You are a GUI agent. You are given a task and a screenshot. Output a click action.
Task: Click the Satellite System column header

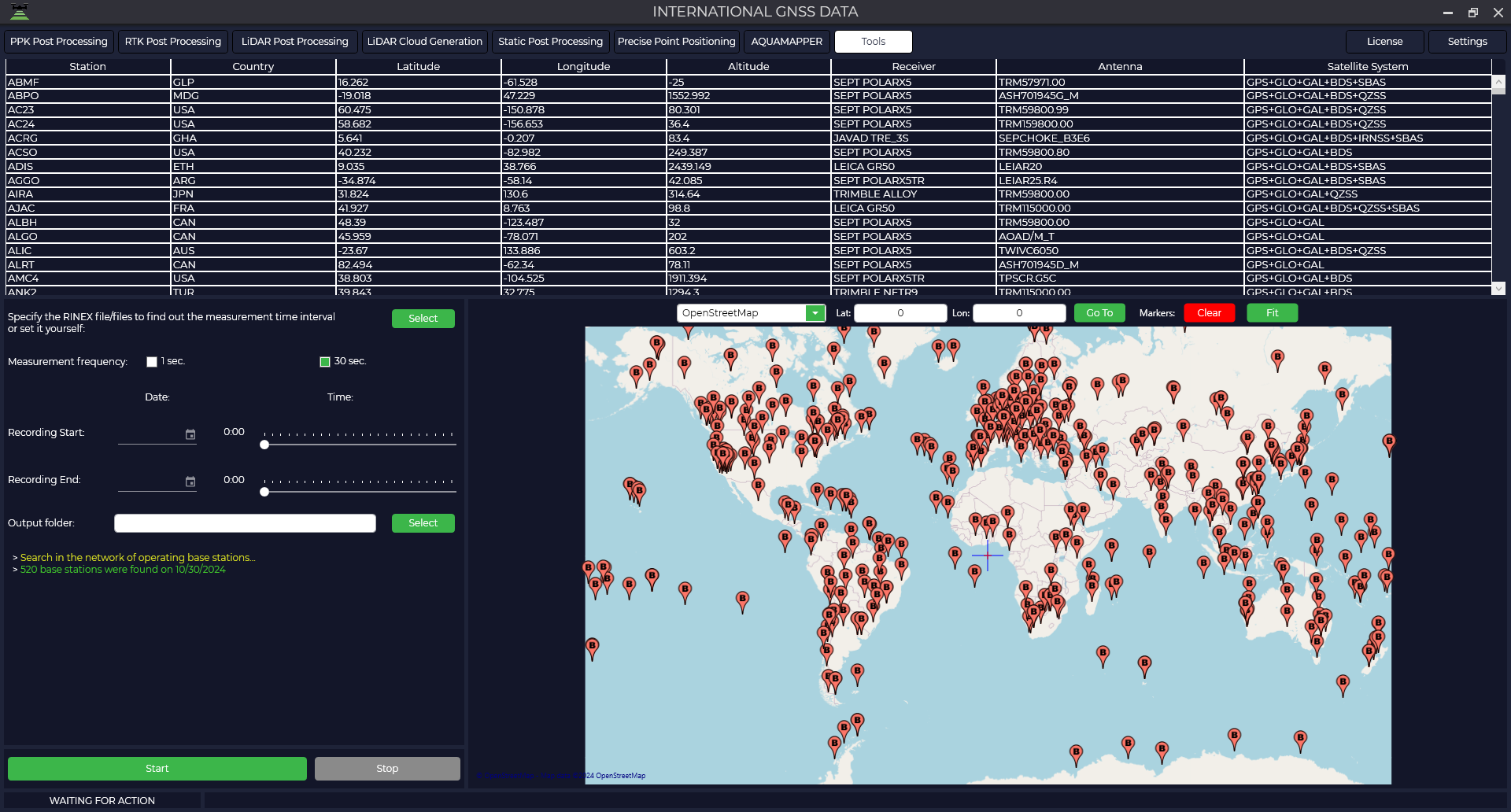point(1368,66)
